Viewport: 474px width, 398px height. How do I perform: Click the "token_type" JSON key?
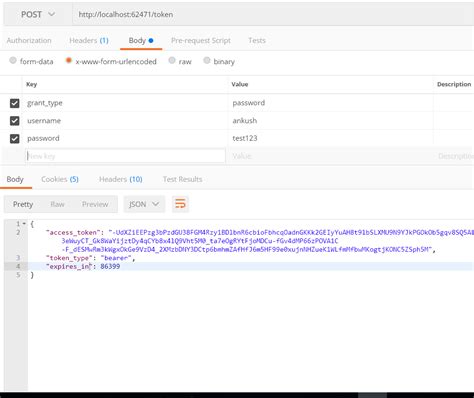pyautogui.click(x=69, y=258)
